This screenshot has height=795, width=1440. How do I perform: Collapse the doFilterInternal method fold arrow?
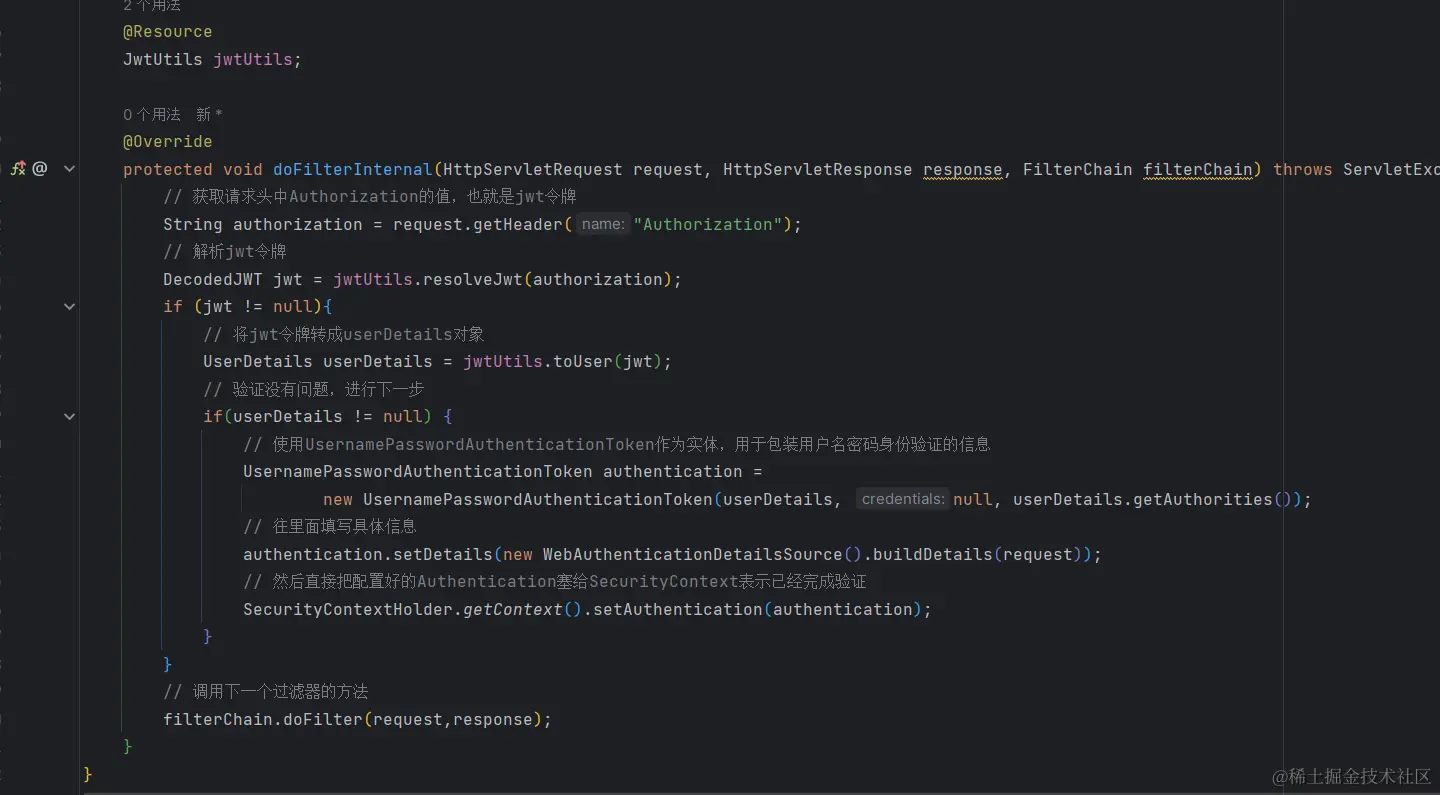pyautogui.click(x=69, y=169)
